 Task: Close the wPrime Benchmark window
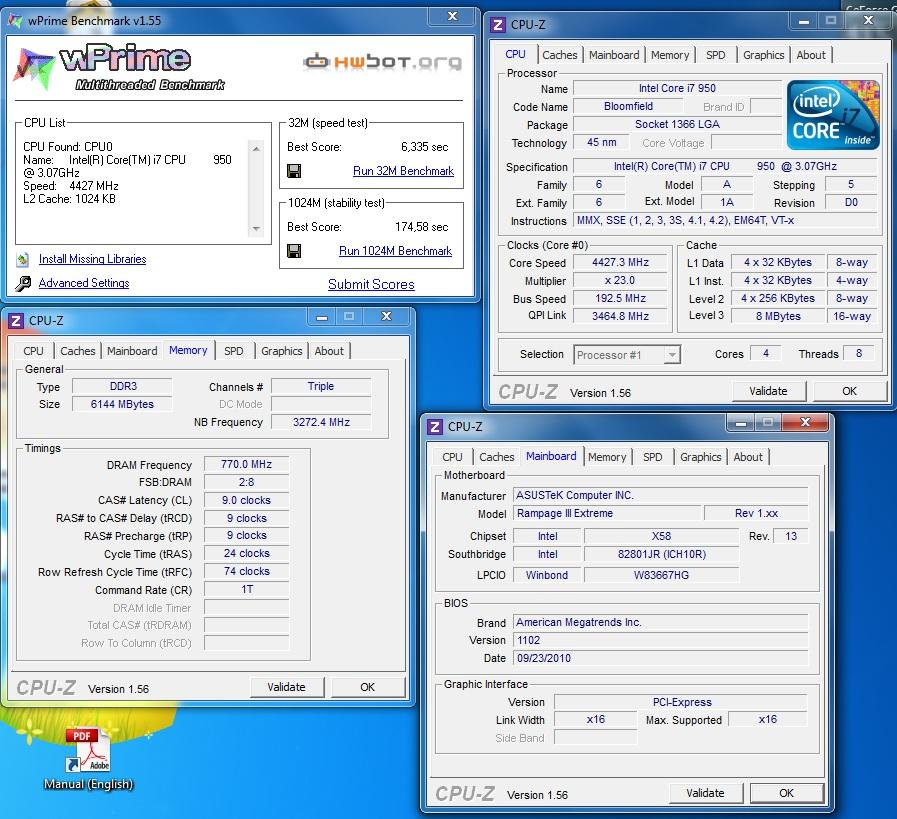click(452, 17)
